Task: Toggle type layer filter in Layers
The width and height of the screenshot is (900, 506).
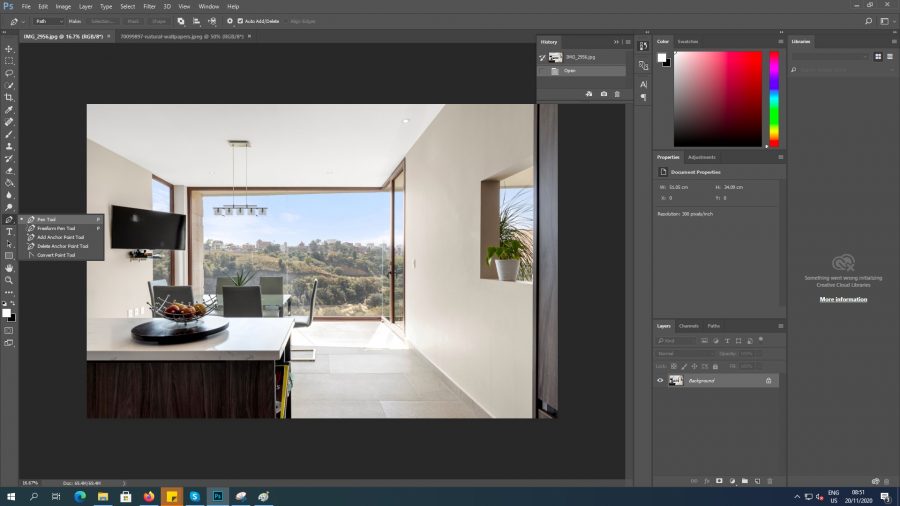Action: (x=727, y=341)
